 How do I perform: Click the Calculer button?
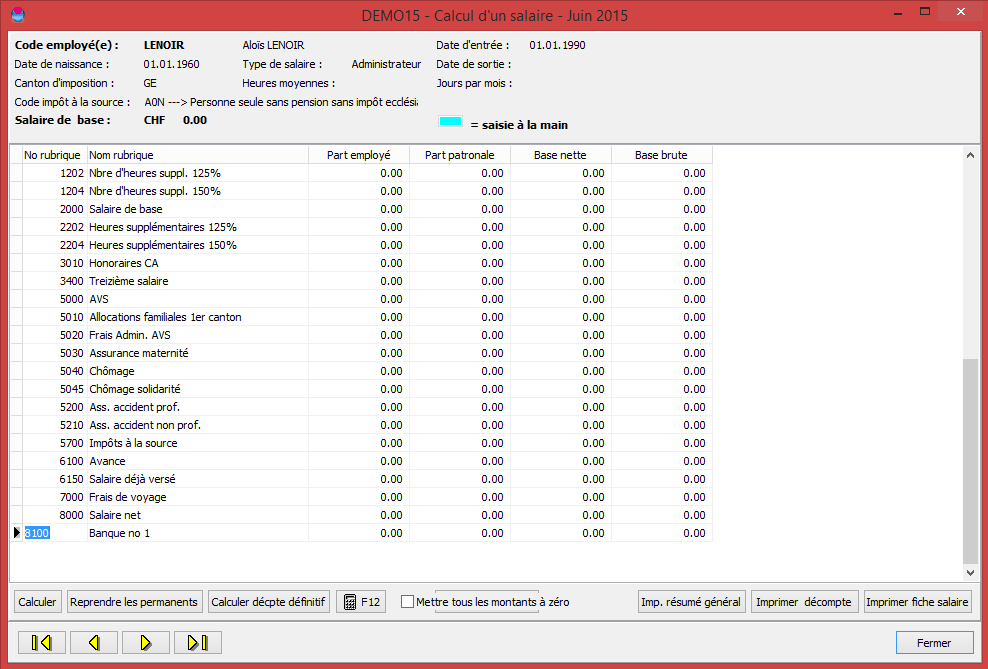tap(37, 602)
